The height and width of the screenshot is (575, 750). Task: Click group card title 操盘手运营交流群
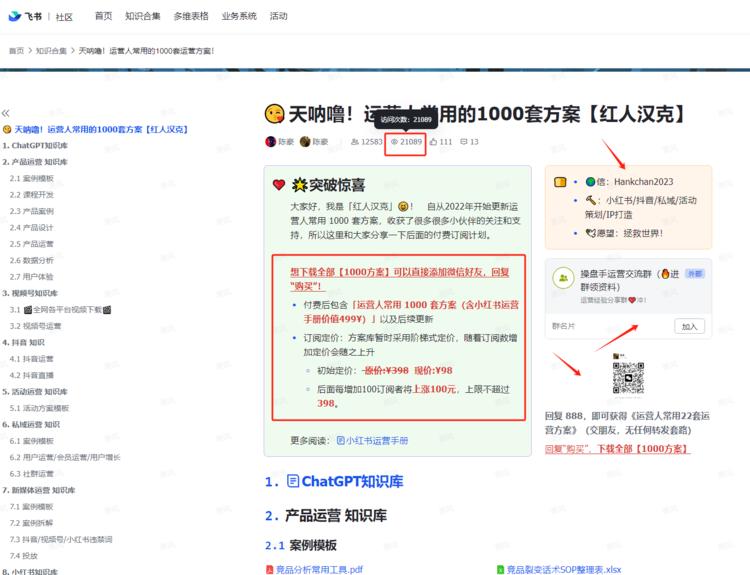[630, 280]
